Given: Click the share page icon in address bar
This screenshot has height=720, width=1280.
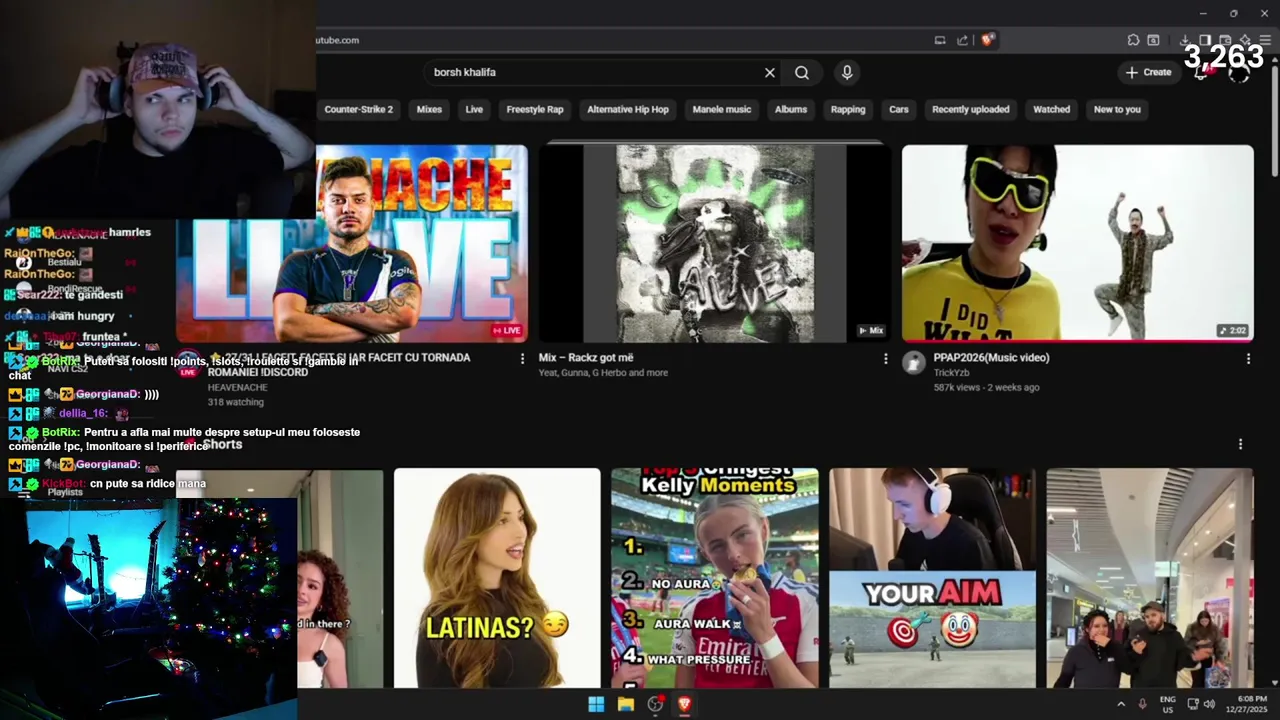Looking at the screenshot, I should pyautogui.click(x=962, y=40).
